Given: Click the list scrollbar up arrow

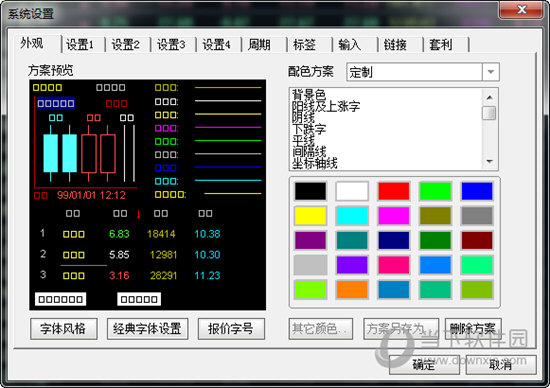Looking at the screenshot, I should pyautogui.click(x=490, y=97).
